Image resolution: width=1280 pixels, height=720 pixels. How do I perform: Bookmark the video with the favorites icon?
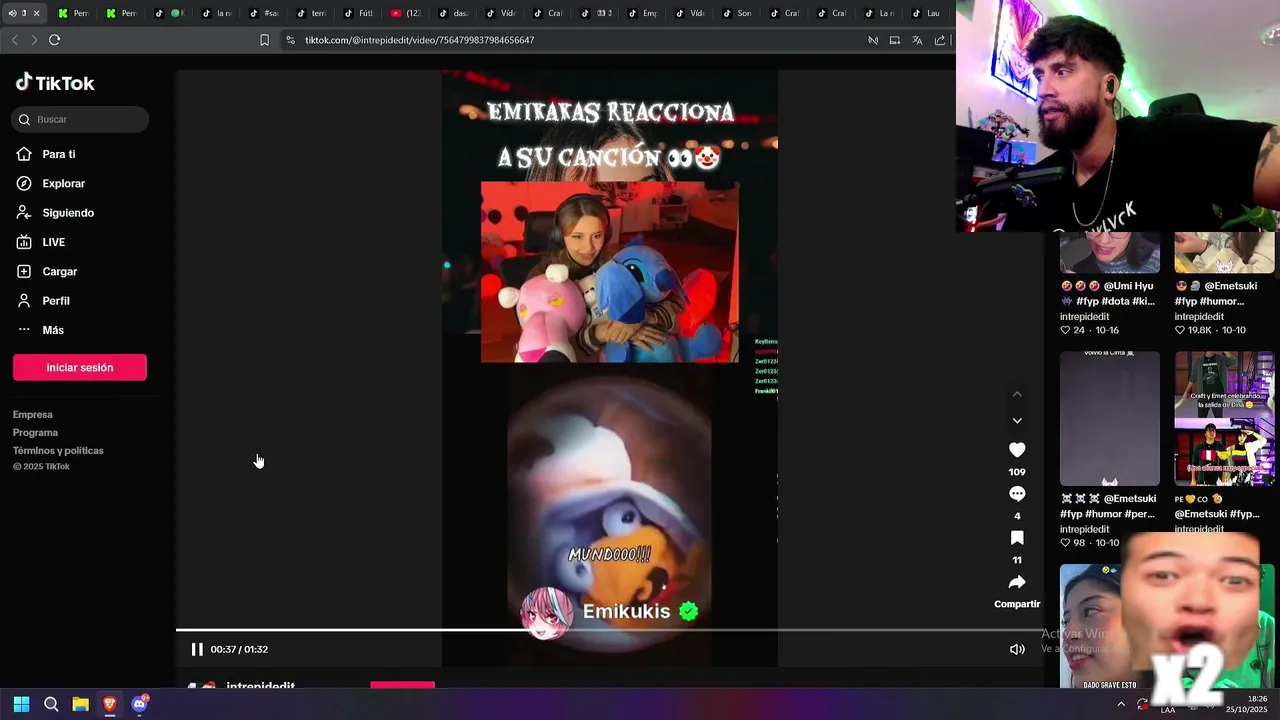pos(1017,538)
